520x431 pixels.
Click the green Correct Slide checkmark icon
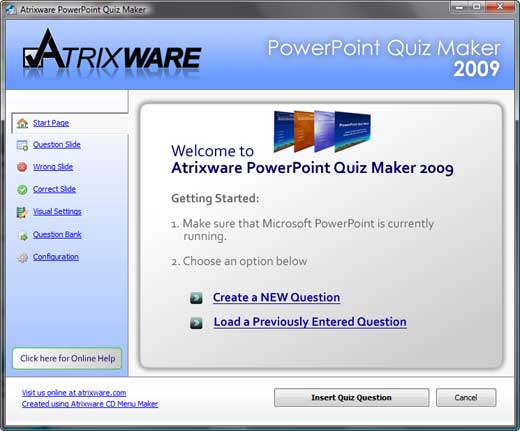[x=22, y=190]
